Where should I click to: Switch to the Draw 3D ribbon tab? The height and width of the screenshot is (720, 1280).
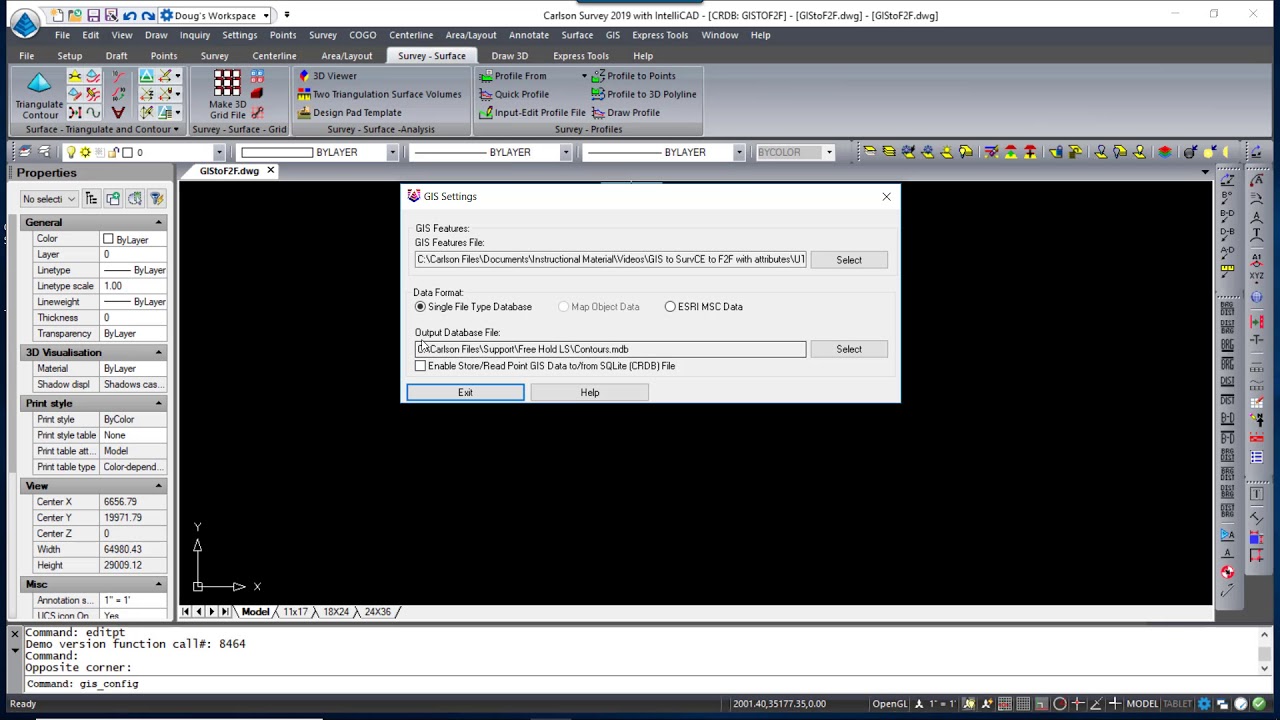click(x=509, y=56)
